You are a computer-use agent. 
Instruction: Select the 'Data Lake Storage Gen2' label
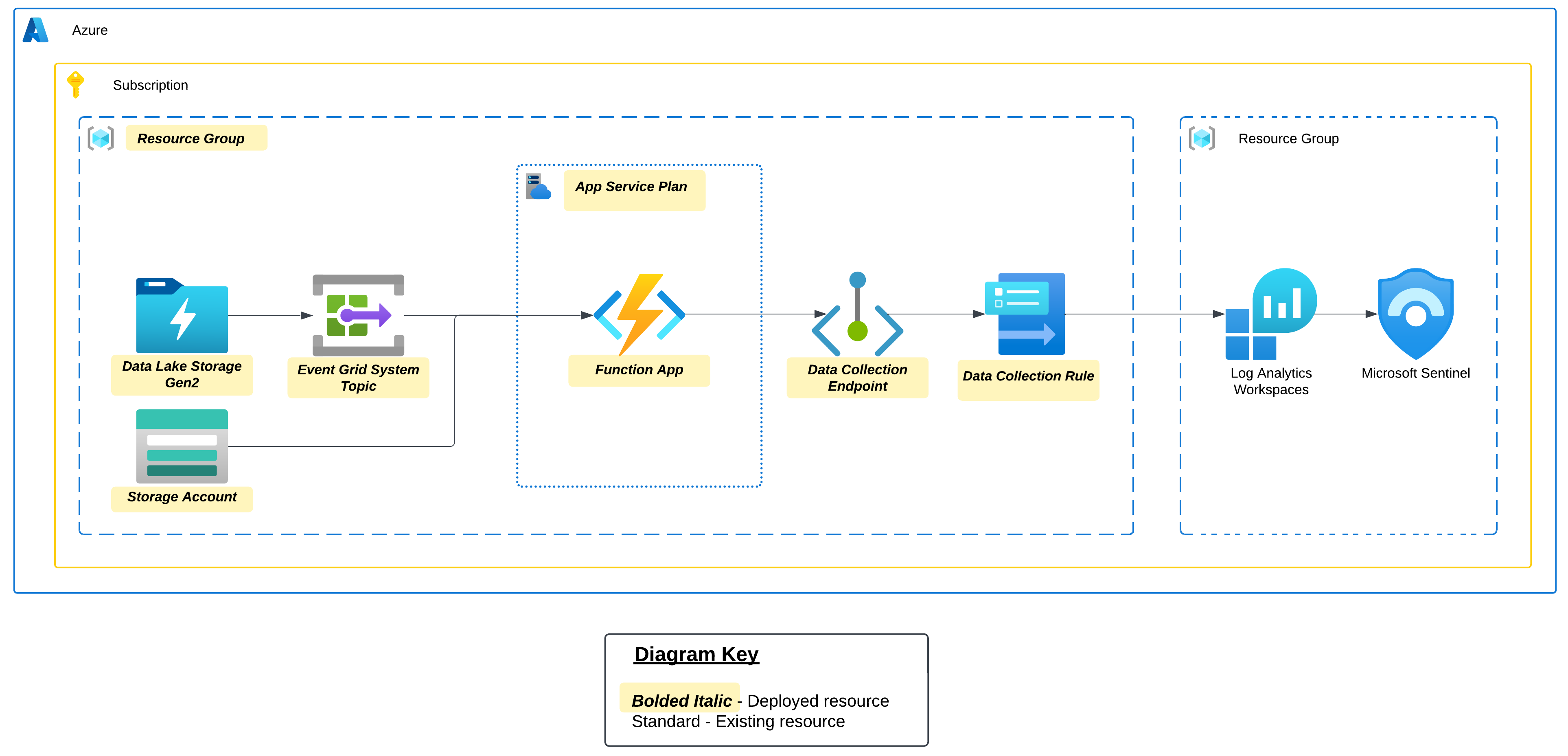[x=182, y=374]
